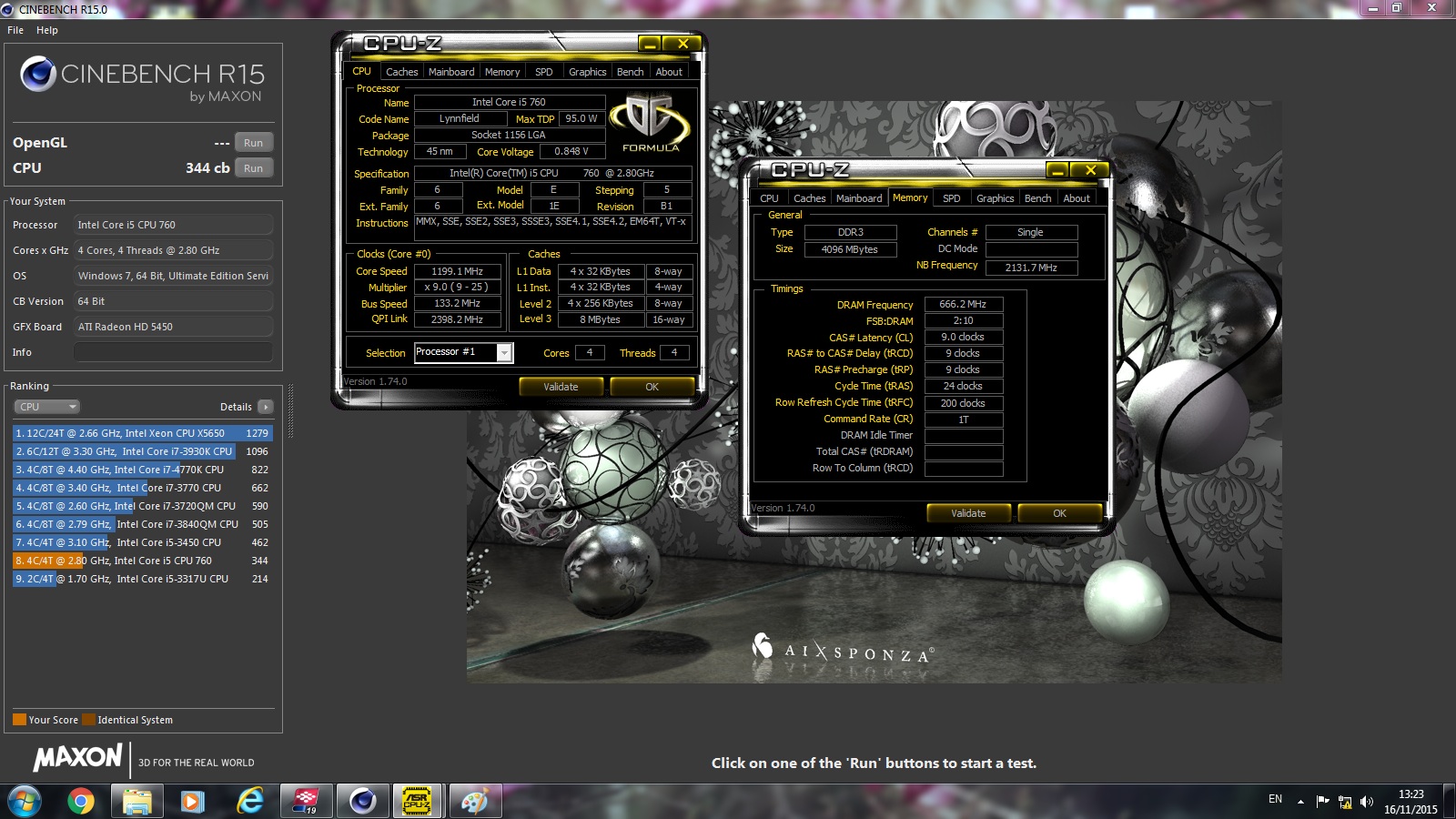Select ranking row Intel Xeon CPU X5650
The width and height of the screenshot is (1456, 819).
click(142, 433)
